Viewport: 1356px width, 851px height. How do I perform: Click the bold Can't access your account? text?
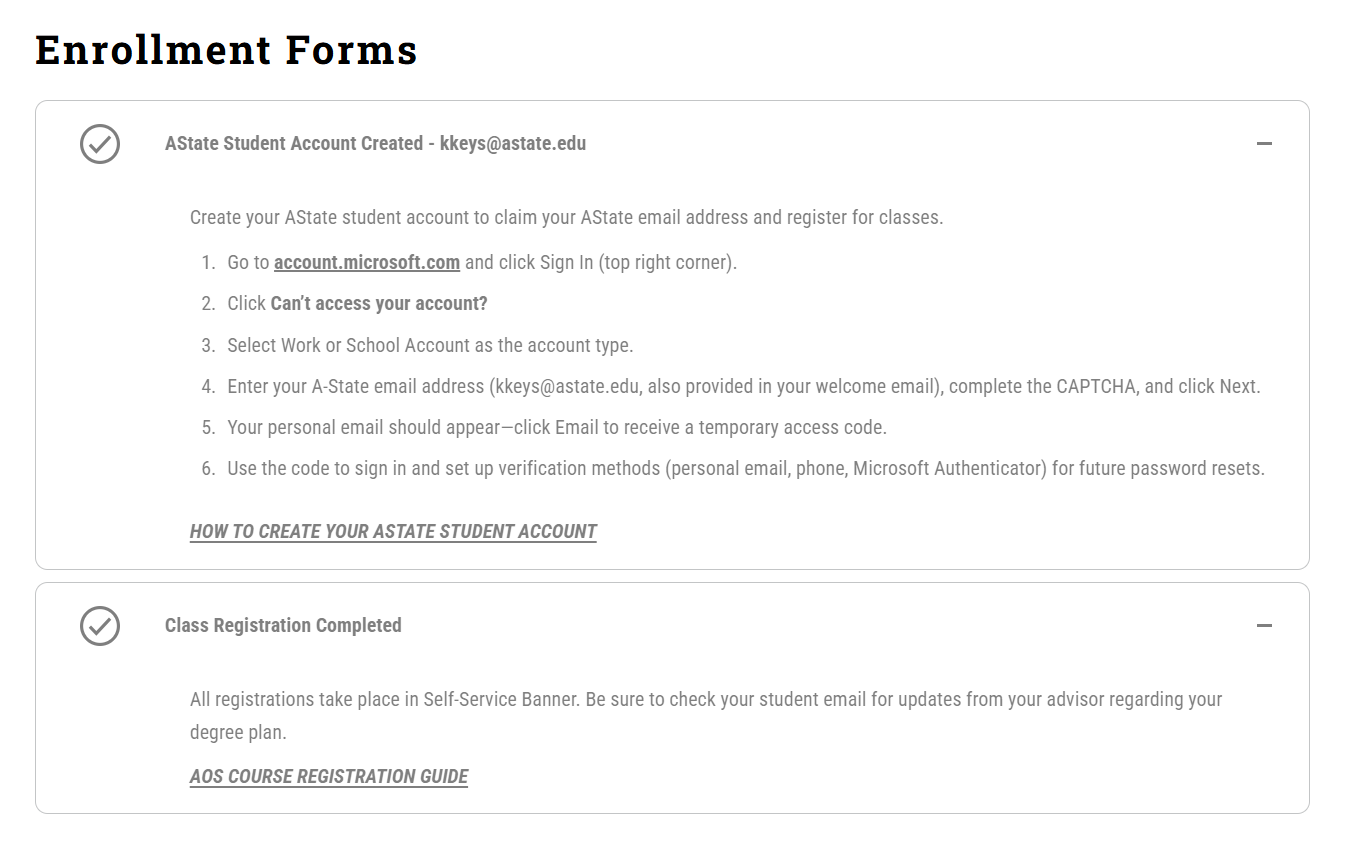(x=379, y=304)
